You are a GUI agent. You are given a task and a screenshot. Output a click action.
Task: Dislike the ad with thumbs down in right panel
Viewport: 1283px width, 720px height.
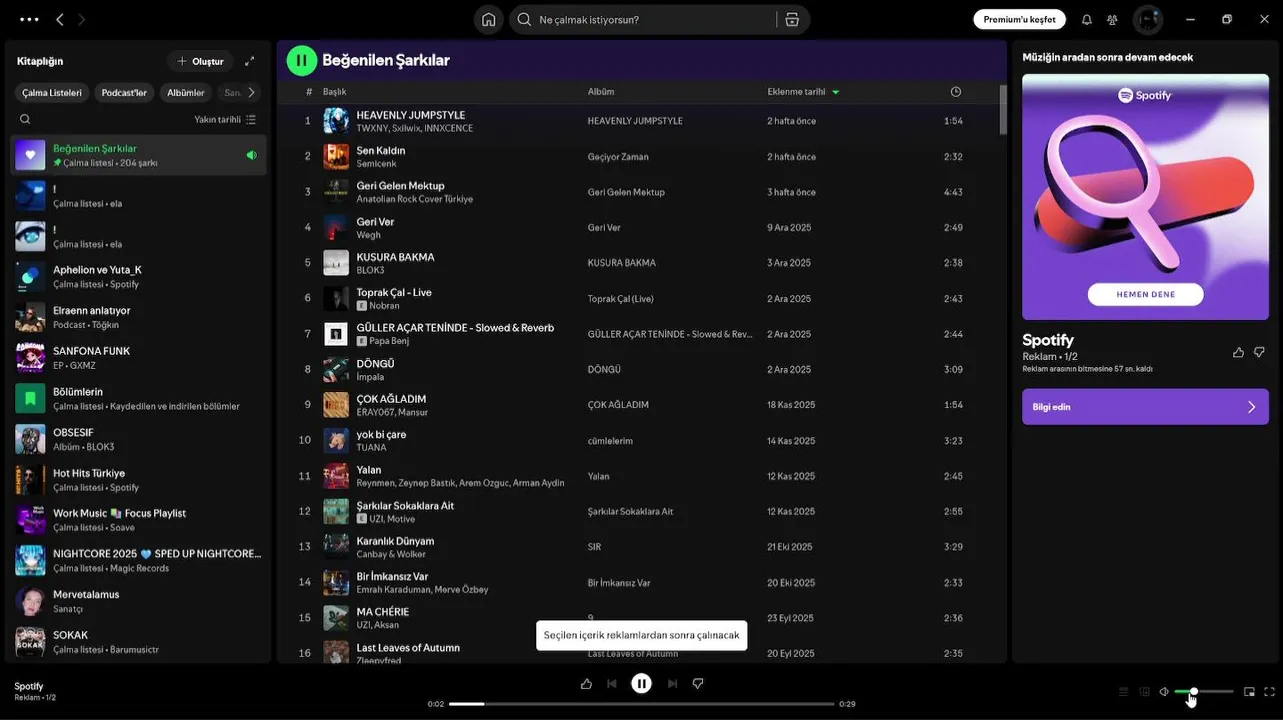[x=1259, y=352]
